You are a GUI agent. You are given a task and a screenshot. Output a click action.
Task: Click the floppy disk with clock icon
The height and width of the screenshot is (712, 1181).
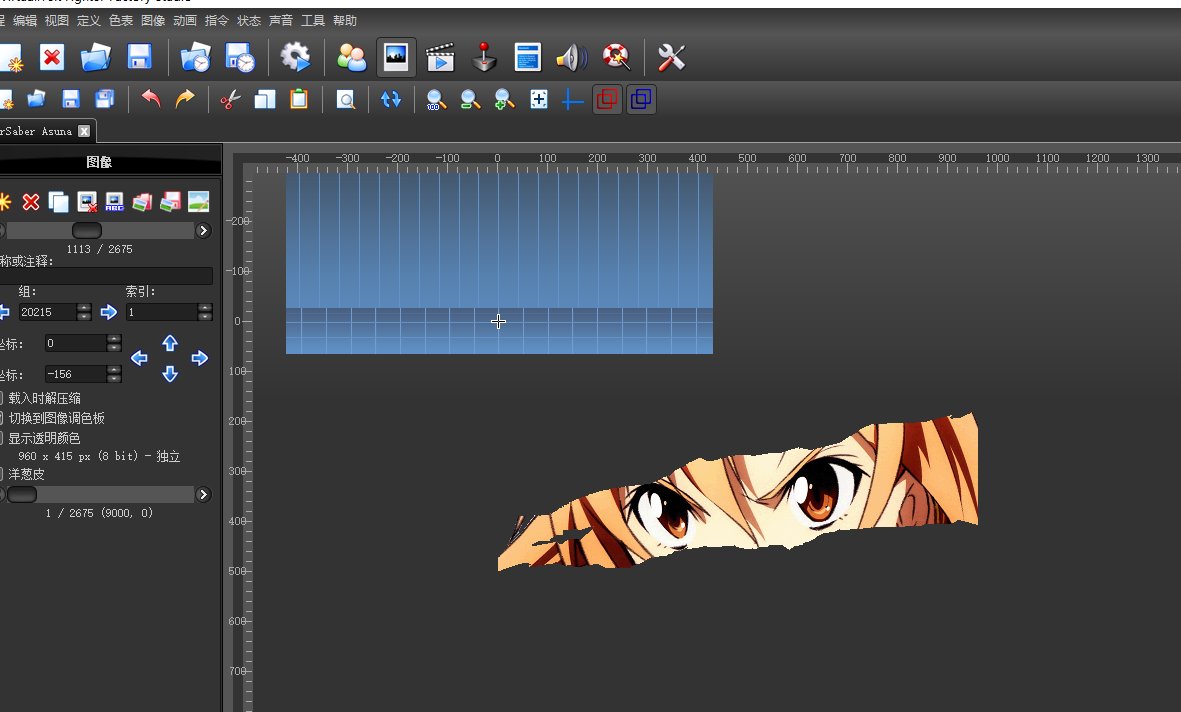(240, 57)
